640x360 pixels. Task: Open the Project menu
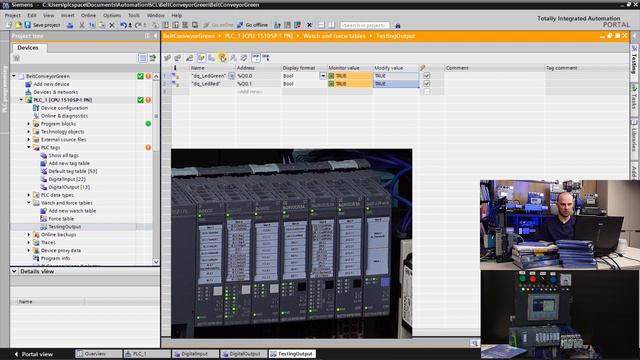pos(12,15)
